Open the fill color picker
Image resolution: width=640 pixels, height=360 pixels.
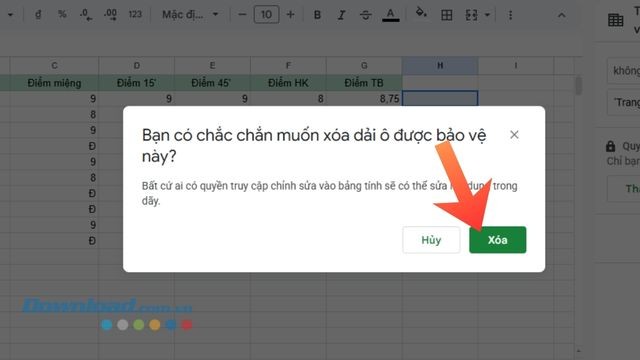(x=421, y=13)
